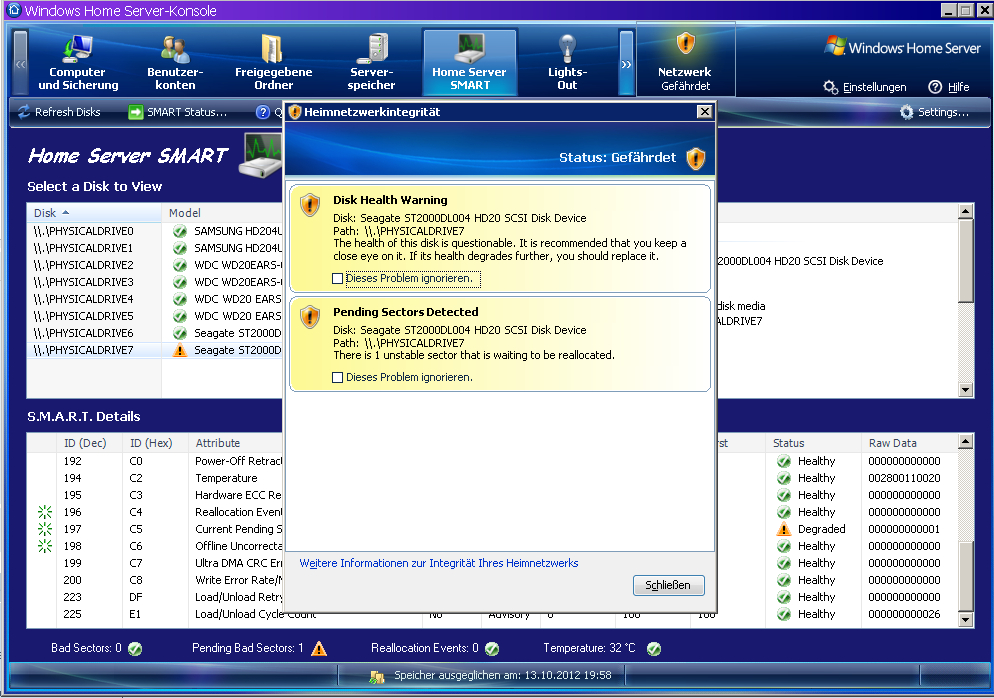Open the Serverspeicher tab
Image resolution: width=994 pixels, height=698 pixels.
coord(371,62)
